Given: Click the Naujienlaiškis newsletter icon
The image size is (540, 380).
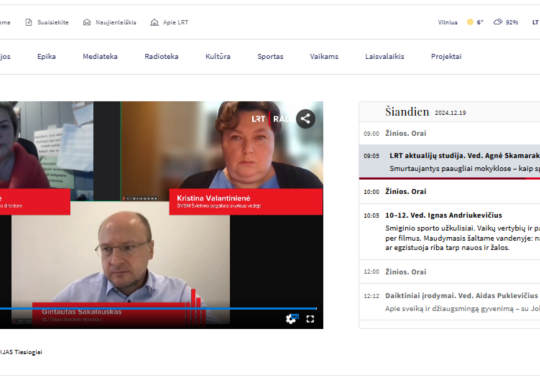Looking at the screenshot, I should point(87,22).
